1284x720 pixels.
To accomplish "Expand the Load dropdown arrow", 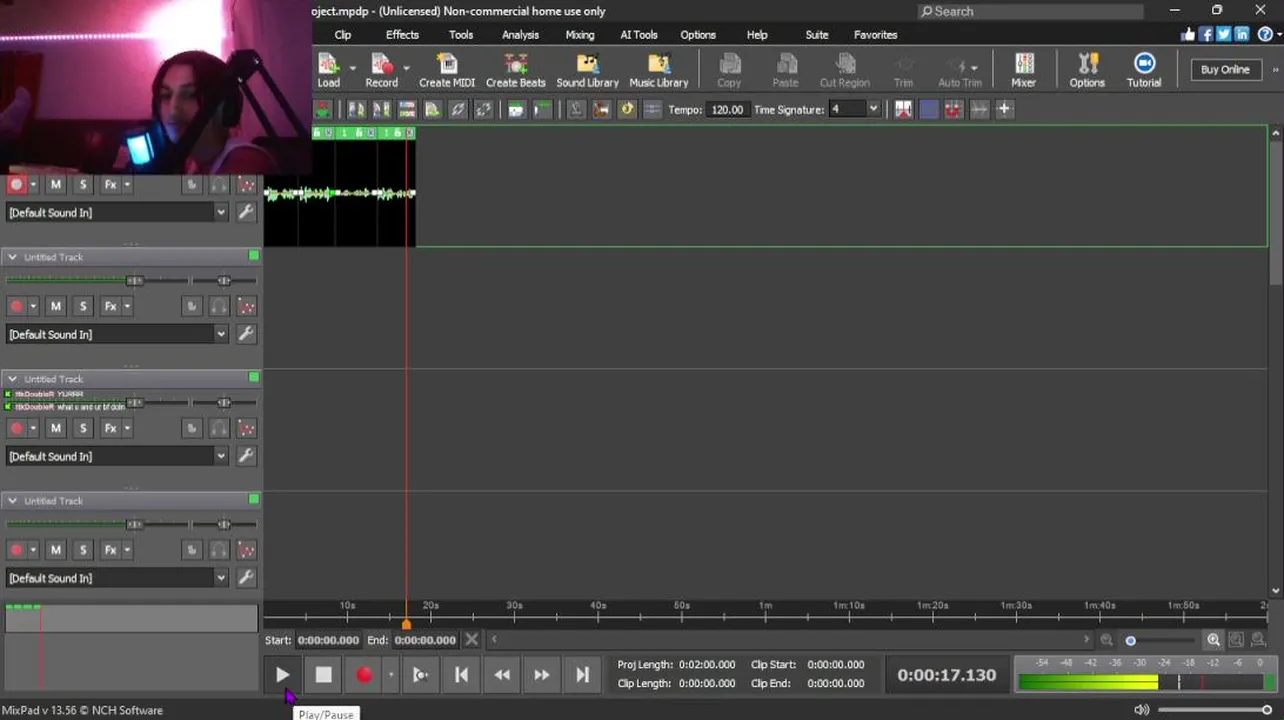I will [x=352, y=69].
